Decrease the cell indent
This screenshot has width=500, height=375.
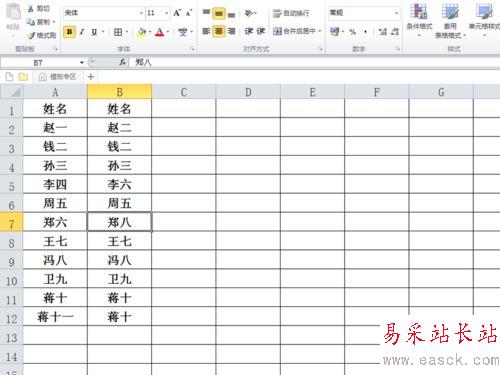point(249,31)
